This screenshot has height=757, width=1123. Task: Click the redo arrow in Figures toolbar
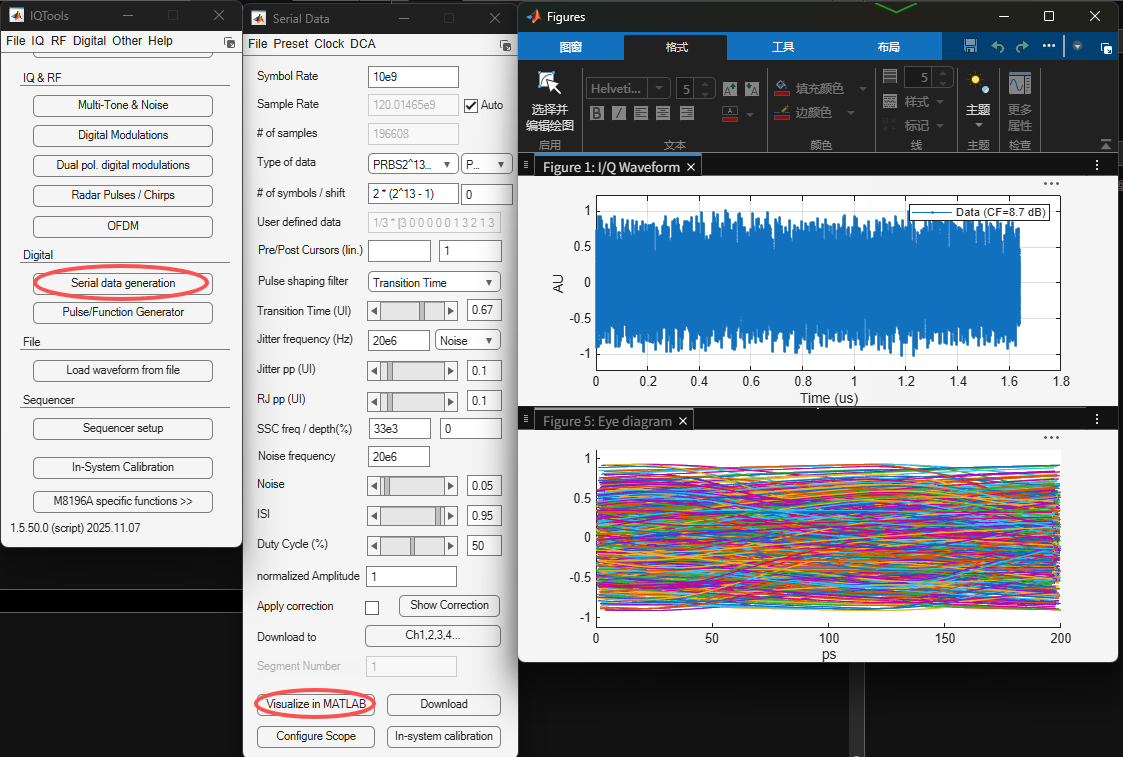(1023, 47)
